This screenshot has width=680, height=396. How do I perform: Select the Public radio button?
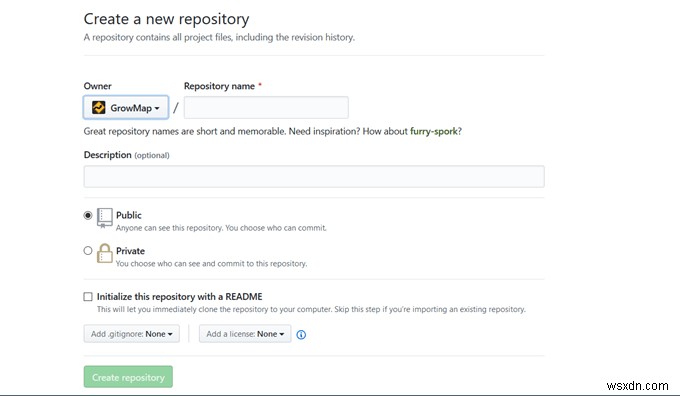pos(88,215)
